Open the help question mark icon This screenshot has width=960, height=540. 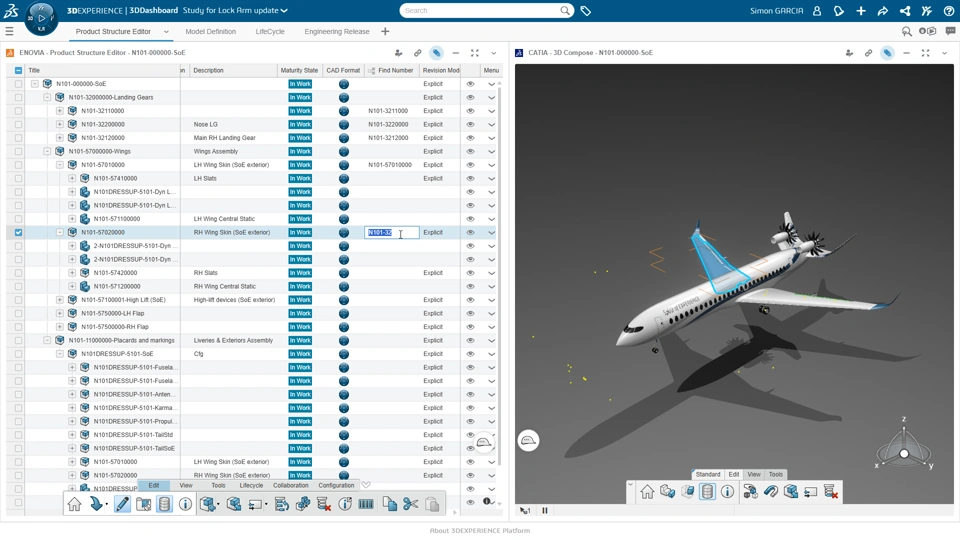(948, 10)
